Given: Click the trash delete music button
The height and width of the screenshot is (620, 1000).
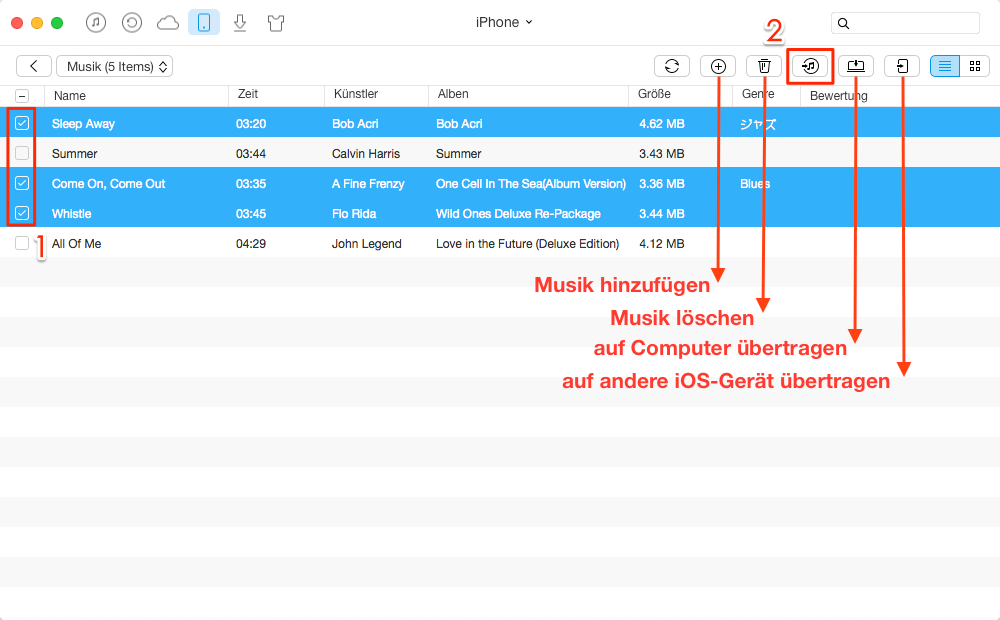Looking at the screenshot, I should (764, 66).
